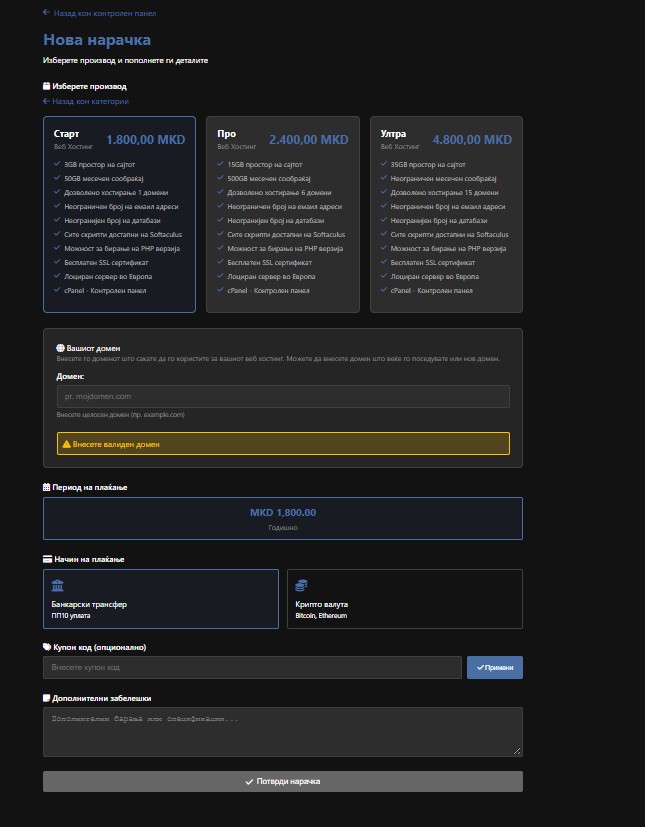This screenshot has height=827, width=645.
Task: Click the textarea resize handle
Action: pyautogui.click(x=517, y=751)
